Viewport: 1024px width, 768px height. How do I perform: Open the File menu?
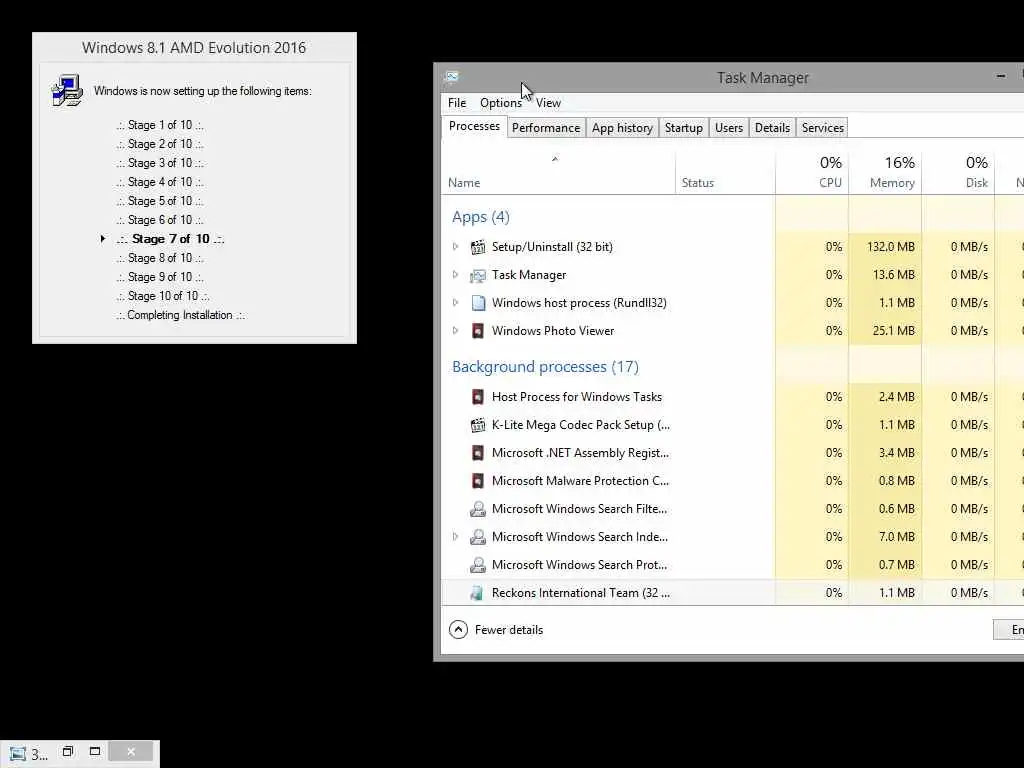click(x=457, y=103)
